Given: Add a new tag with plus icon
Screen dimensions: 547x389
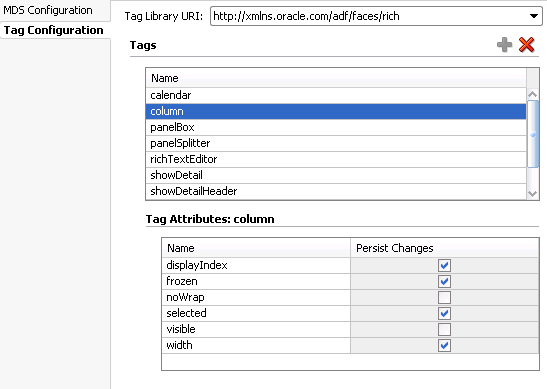Looking at the screenshot, I should click(x=504, y=45).
